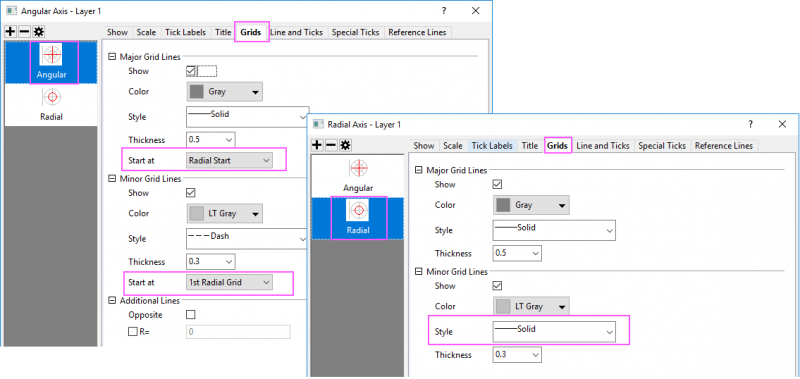Open Major grid Style dropdown in Angular dialog
Image resolution: width=800 pixels, height=379 pixels.
click(x=248, y=117)
